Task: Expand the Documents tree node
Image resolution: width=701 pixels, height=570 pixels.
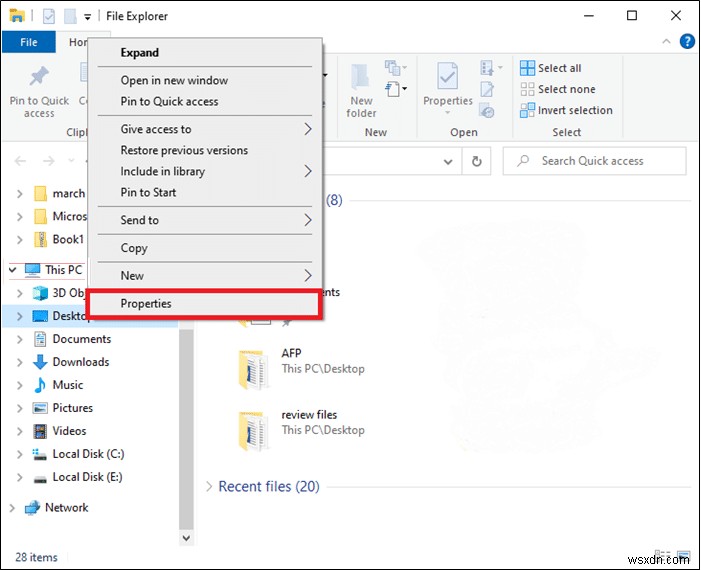Action: [x=19, y=339]
